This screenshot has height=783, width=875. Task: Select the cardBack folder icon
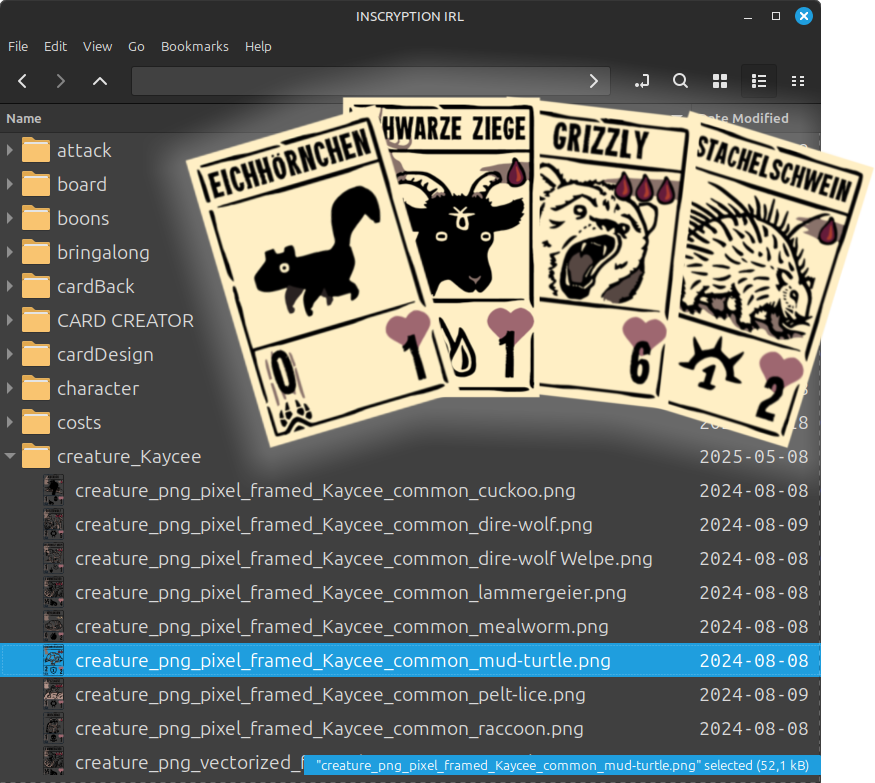(36, 286)
